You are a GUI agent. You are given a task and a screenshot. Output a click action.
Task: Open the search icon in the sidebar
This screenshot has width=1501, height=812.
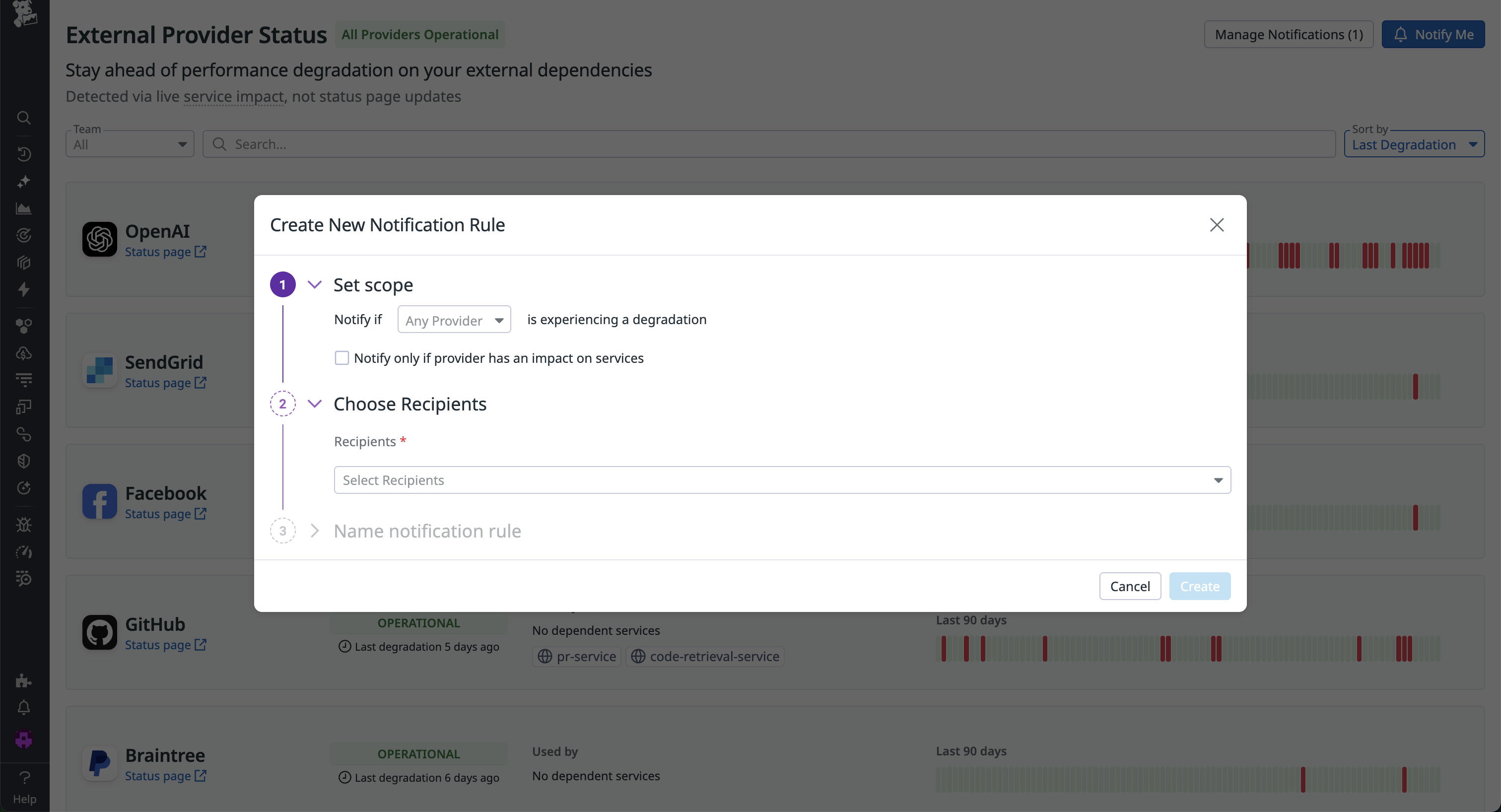pos(24,118)
